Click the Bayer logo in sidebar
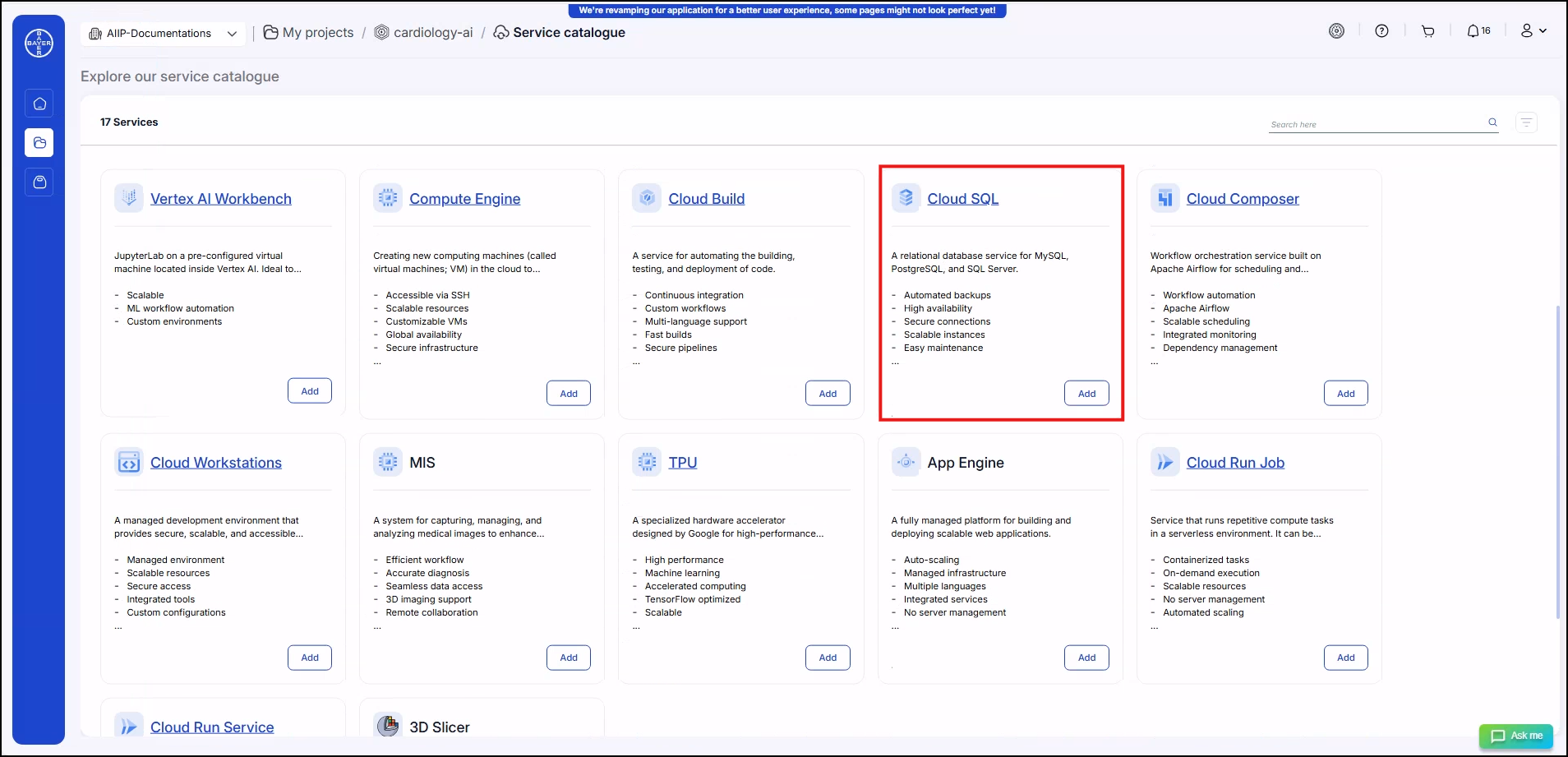 tap(39, 43)
